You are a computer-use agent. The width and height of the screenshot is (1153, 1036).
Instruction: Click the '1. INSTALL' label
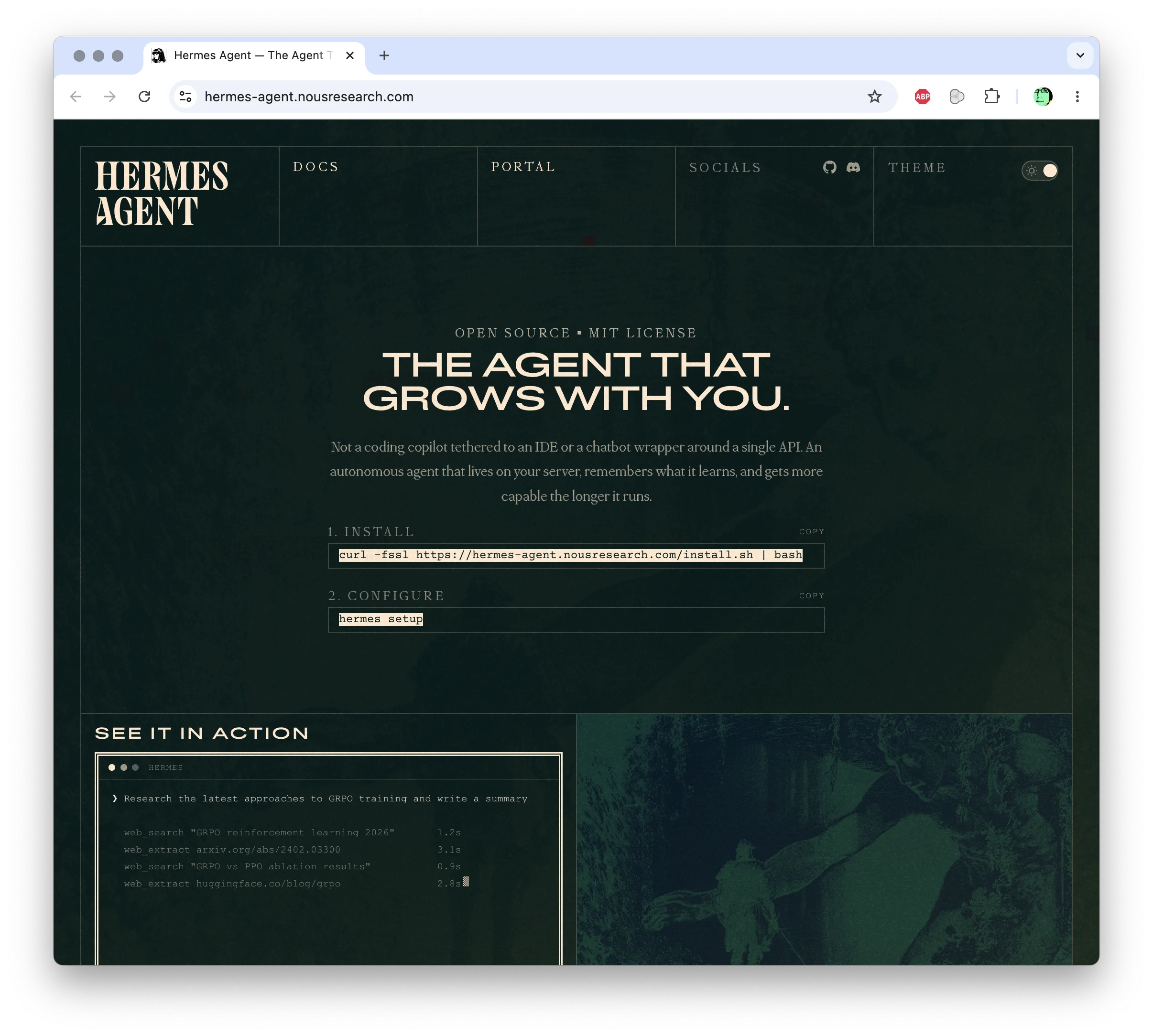[370, 532]
